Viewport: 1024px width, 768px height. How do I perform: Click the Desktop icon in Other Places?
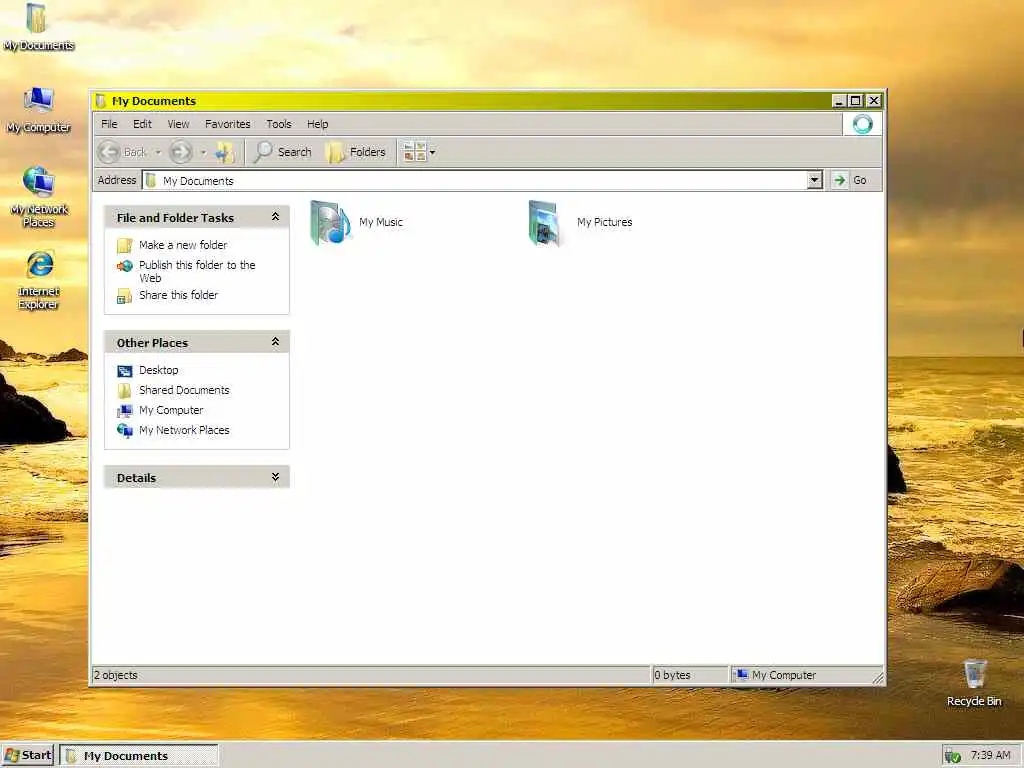[125, 371]
